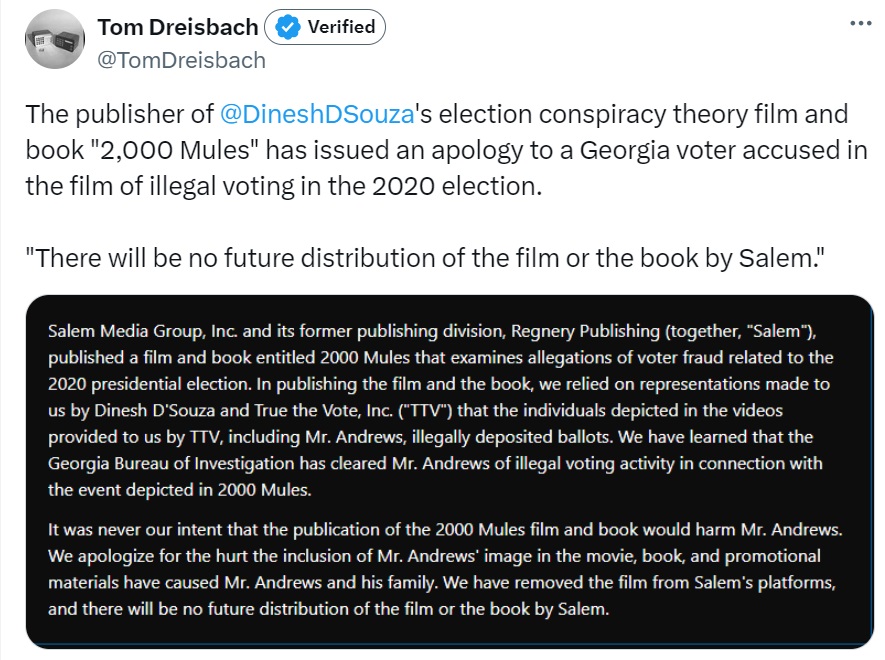Select the quoted line "There will be no future distribution"
This screenshot has height=660, width=885.
(x=425, y=258)
